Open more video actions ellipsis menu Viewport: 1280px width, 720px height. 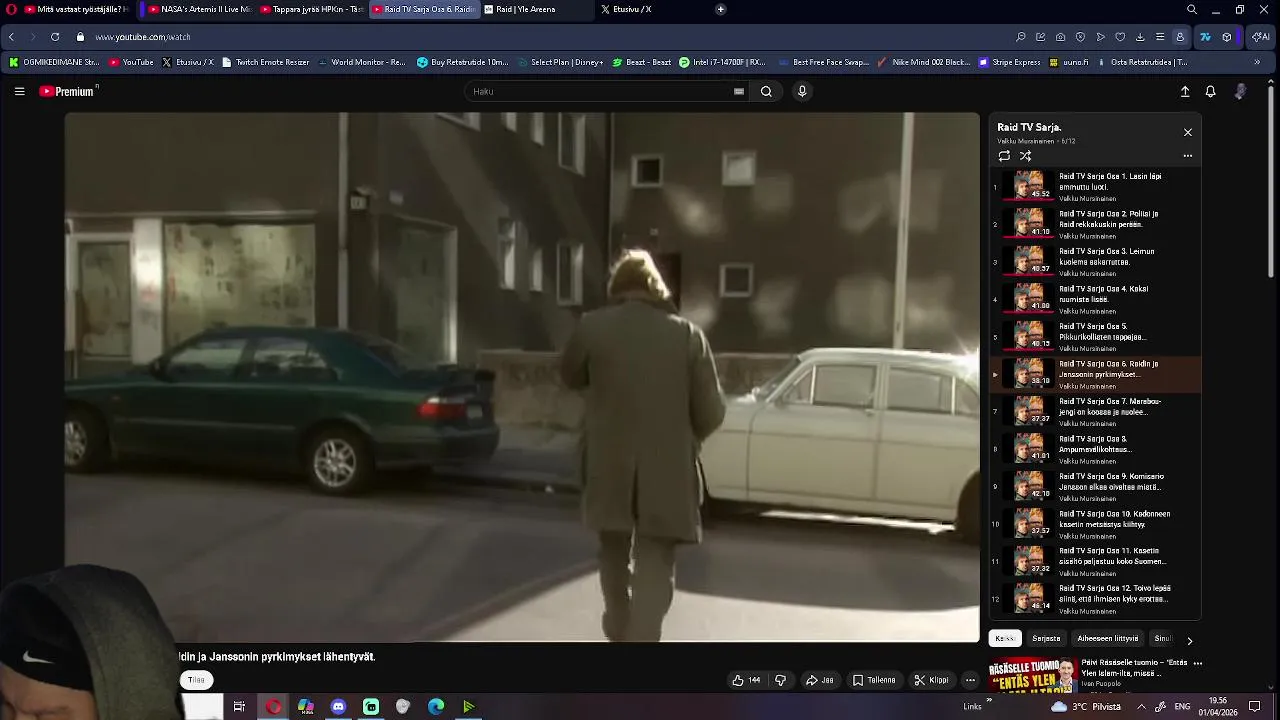(970, 680)
